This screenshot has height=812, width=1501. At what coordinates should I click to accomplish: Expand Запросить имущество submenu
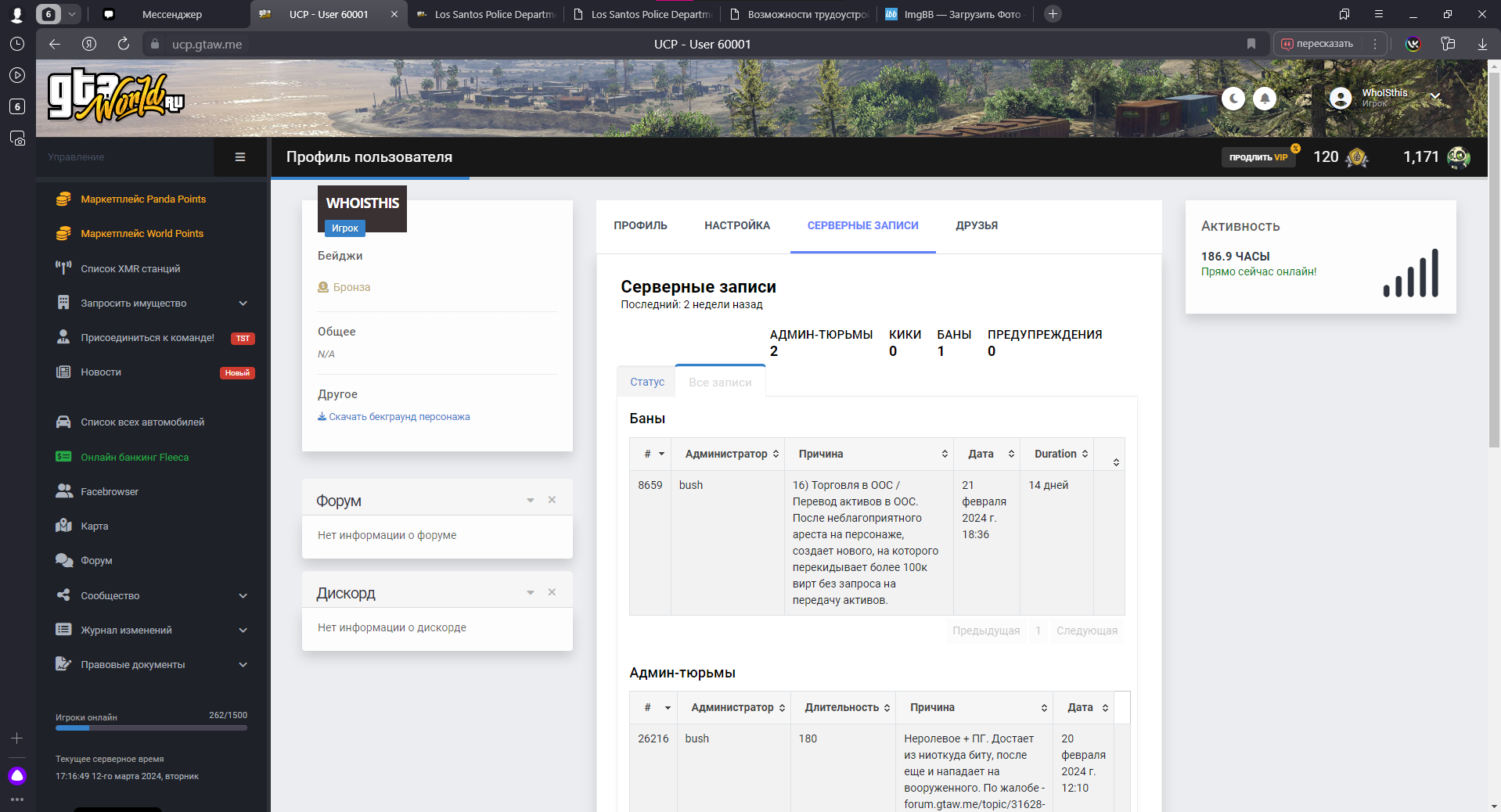click(x=152, y=304)
